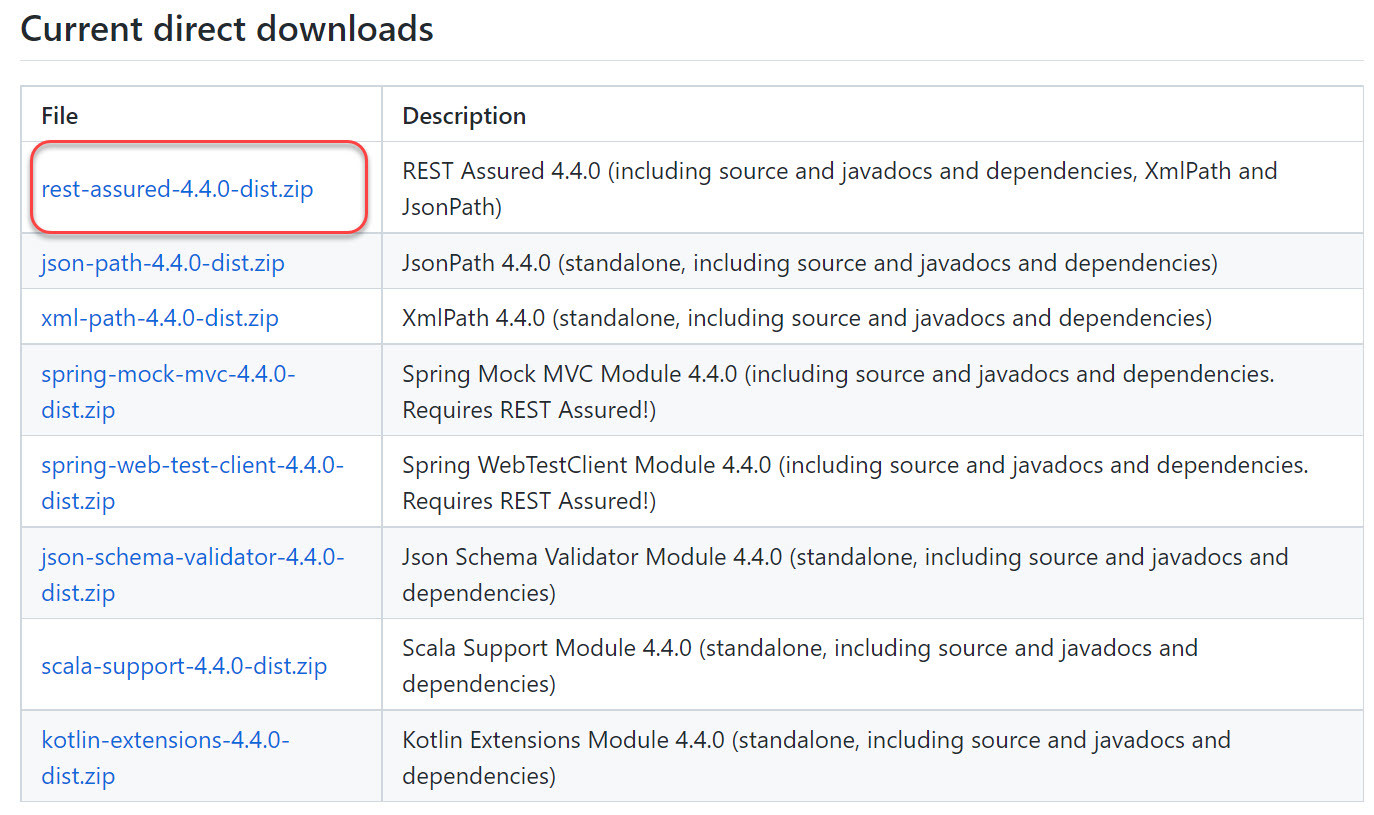The image size is (1374, 815).
Task: Click the 'File' column header
Action: [60, 115]
